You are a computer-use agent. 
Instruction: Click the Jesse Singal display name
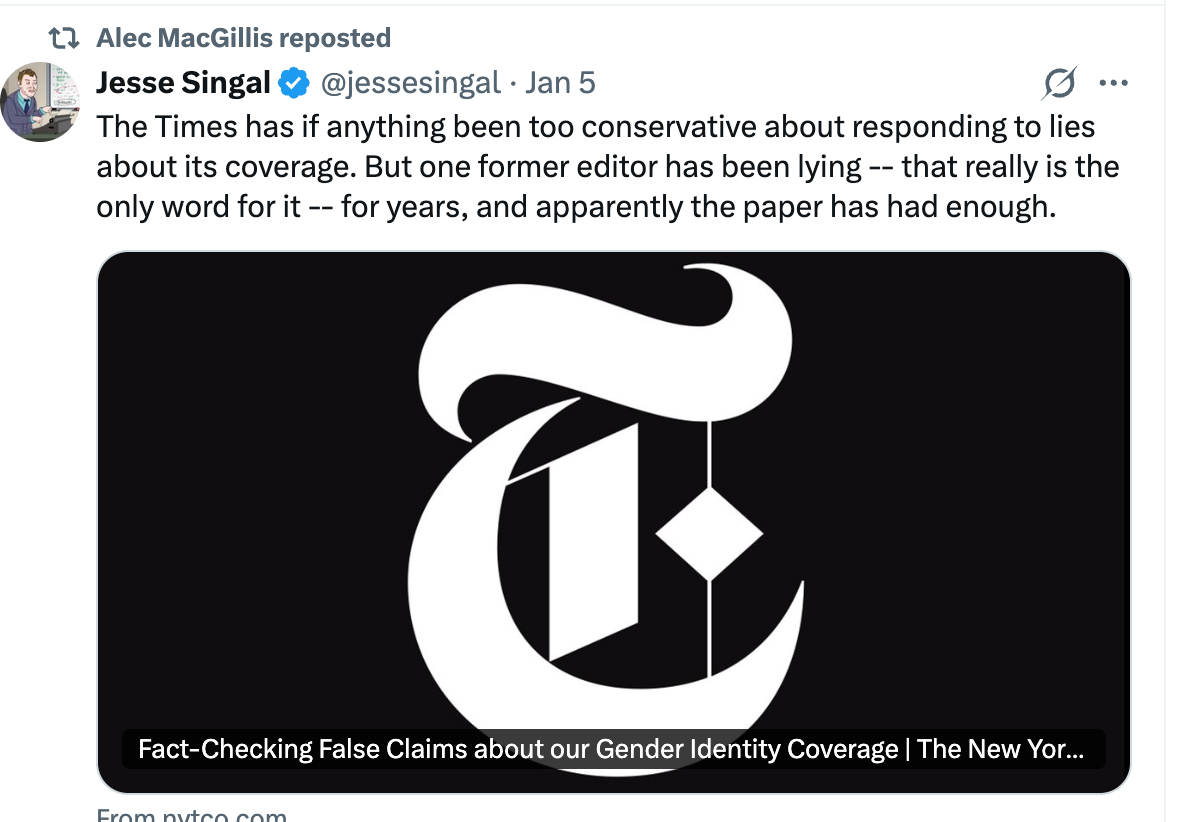(x=183, y=83)
